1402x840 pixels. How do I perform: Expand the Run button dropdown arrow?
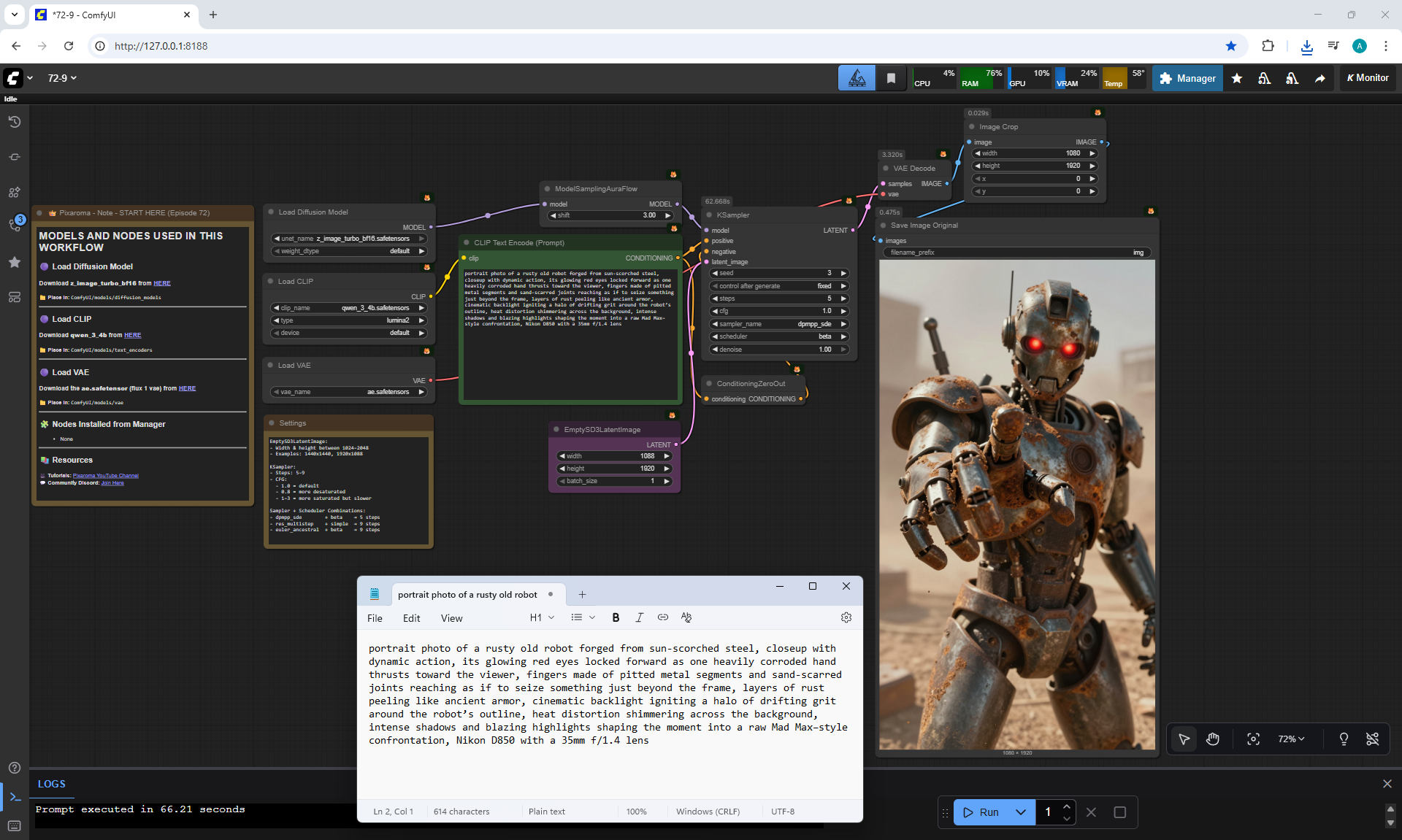[x=1021, y=812]
